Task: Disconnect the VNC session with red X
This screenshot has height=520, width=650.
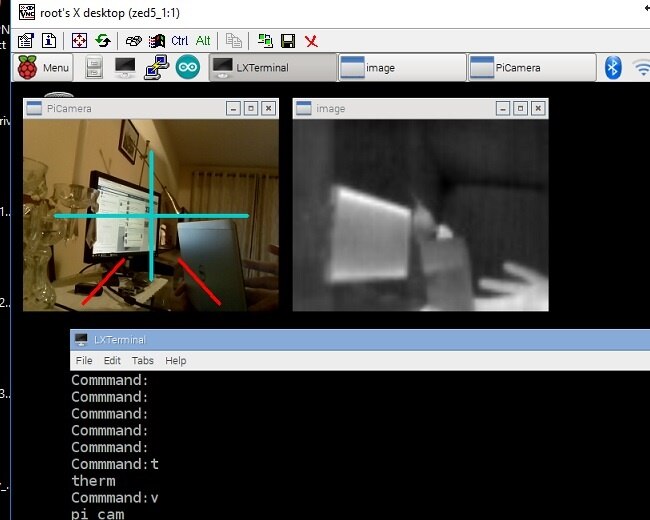Action: (311, 41)
